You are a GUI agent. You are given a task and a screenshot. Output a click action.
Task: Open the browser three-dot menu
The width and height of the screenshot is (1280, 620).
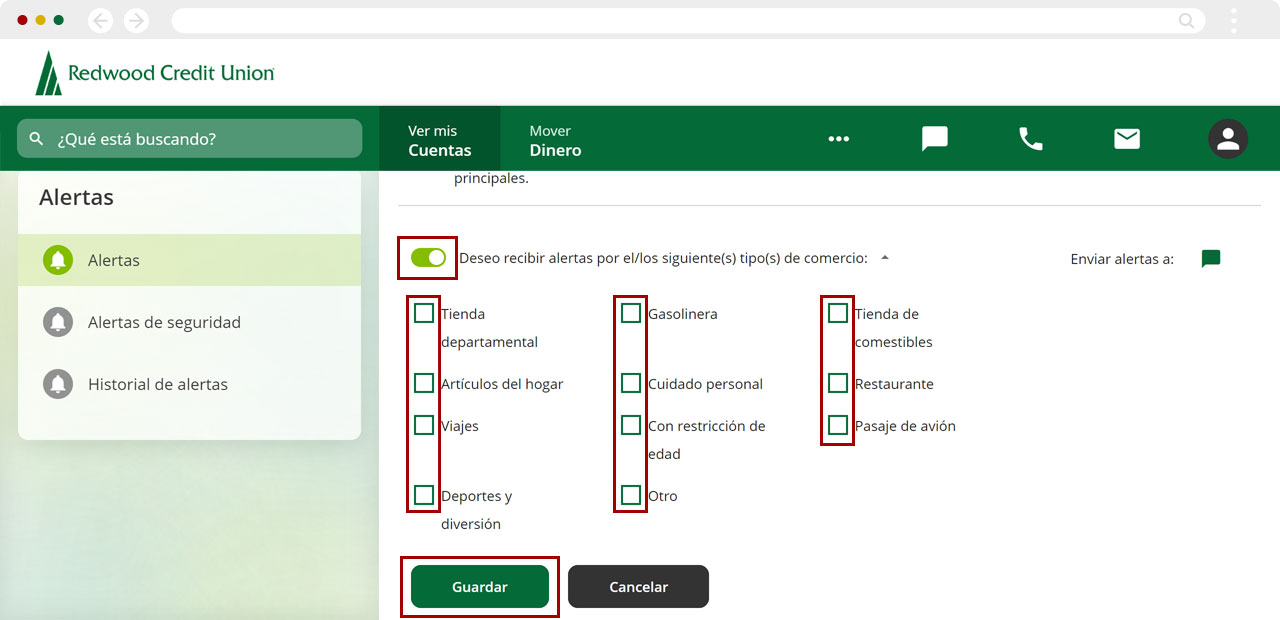(x=1234, y=20)
